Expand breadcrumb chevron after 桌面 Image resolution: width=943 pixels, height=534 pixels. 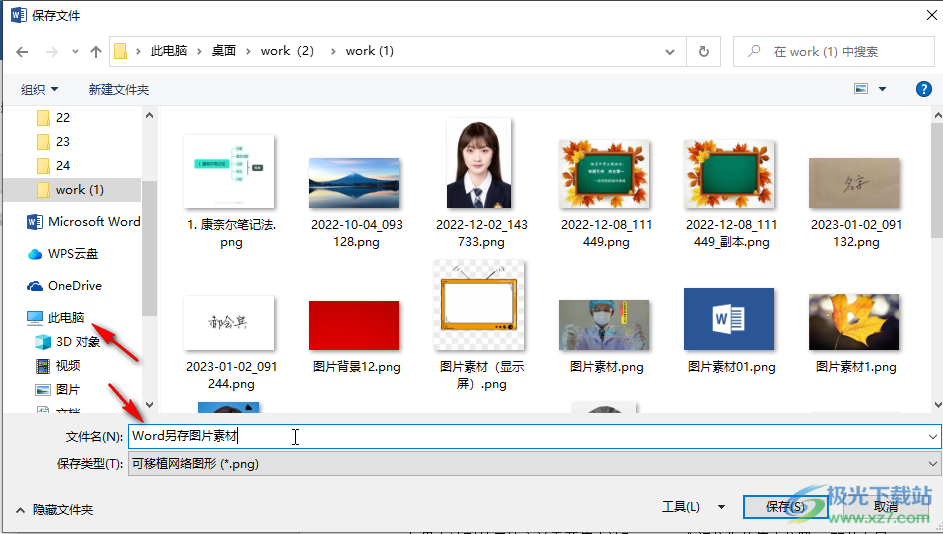point(248,52)
